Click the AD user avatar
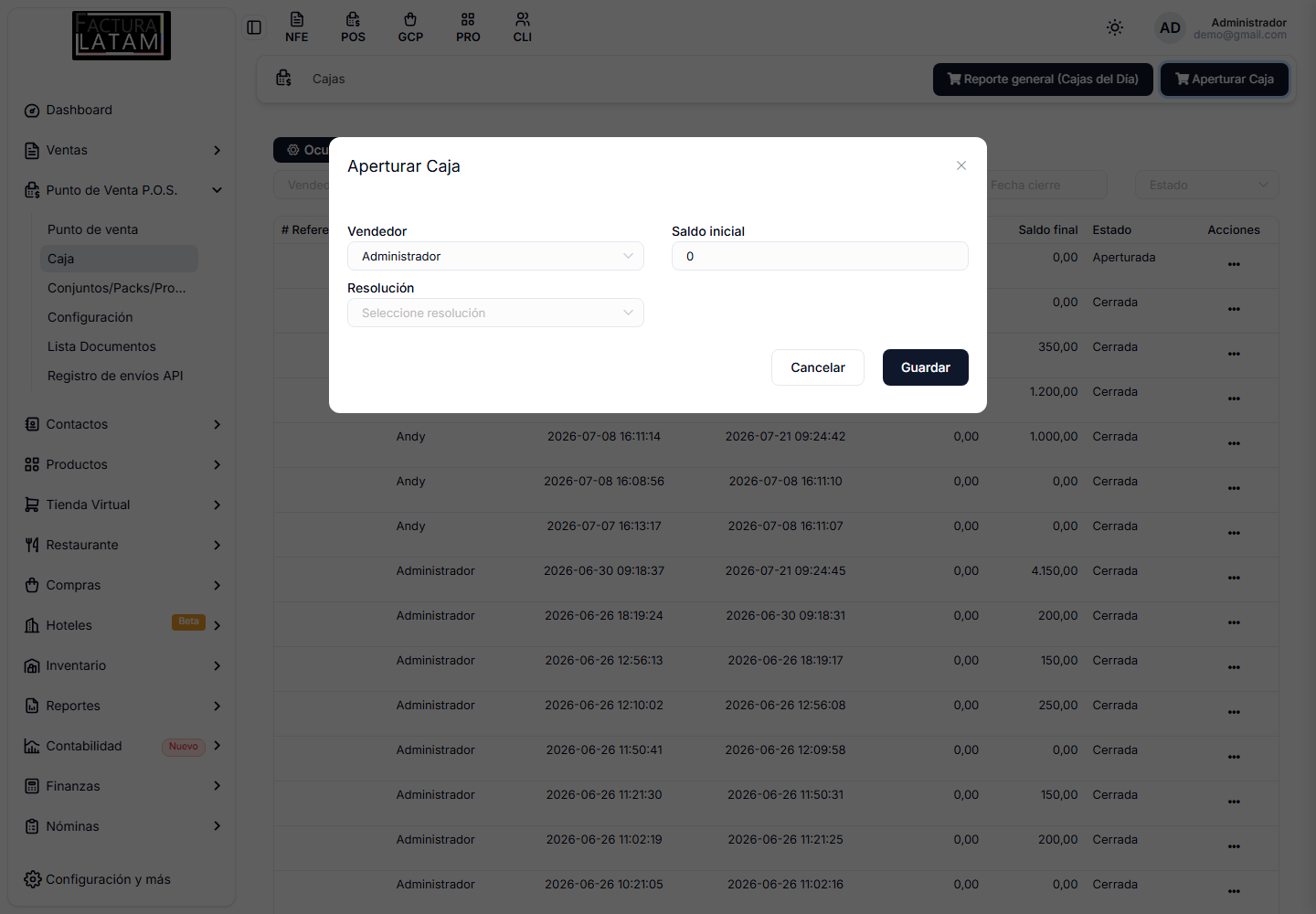Screen dimensions: 1316x914 [x=1170, y=27]
